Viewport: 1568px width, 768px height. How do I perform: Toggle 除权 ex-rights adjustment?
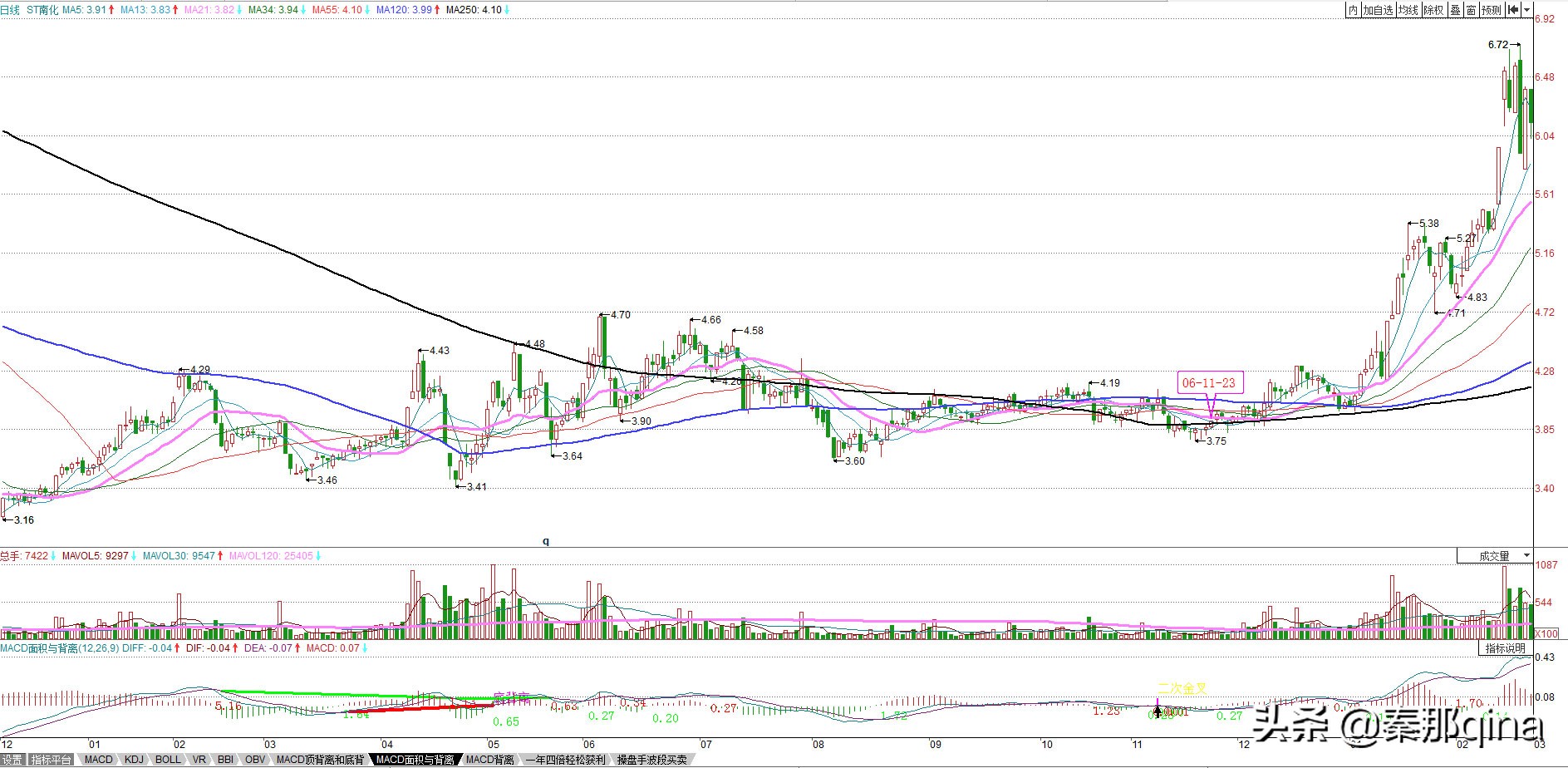1434,10
